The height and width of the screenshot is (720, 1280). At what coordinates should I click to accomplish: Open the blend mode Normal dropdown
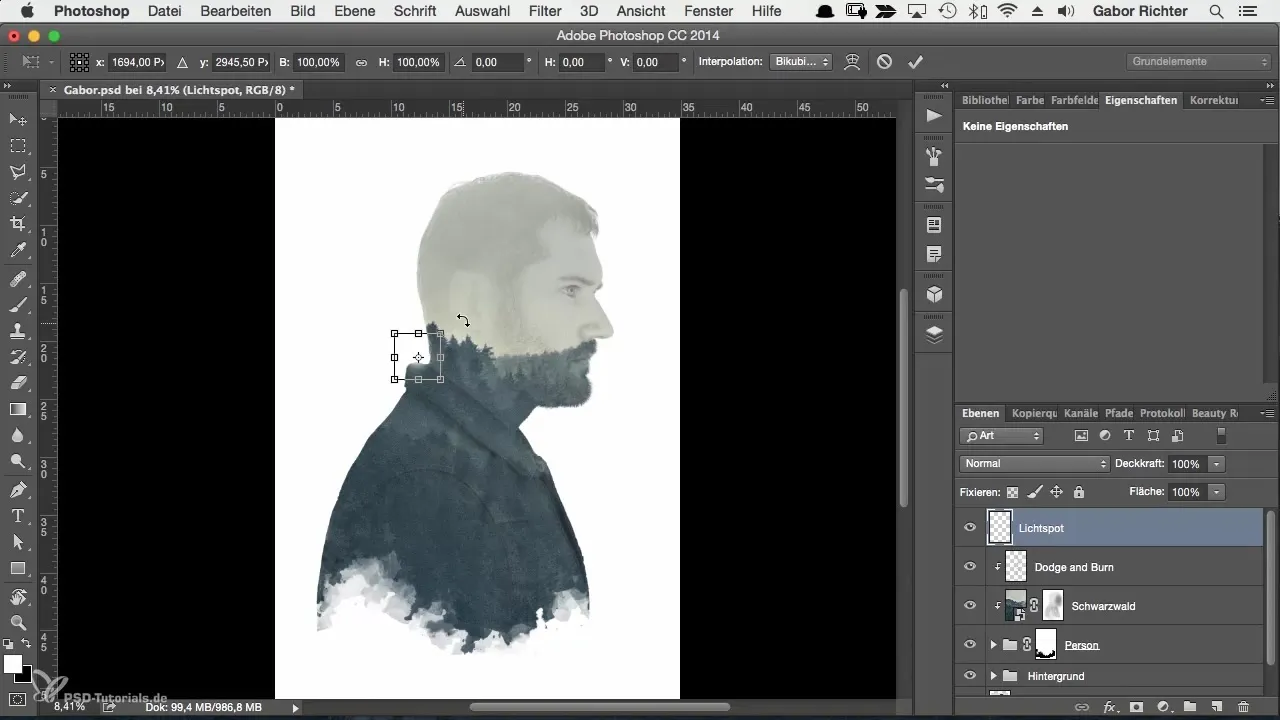1034,464
